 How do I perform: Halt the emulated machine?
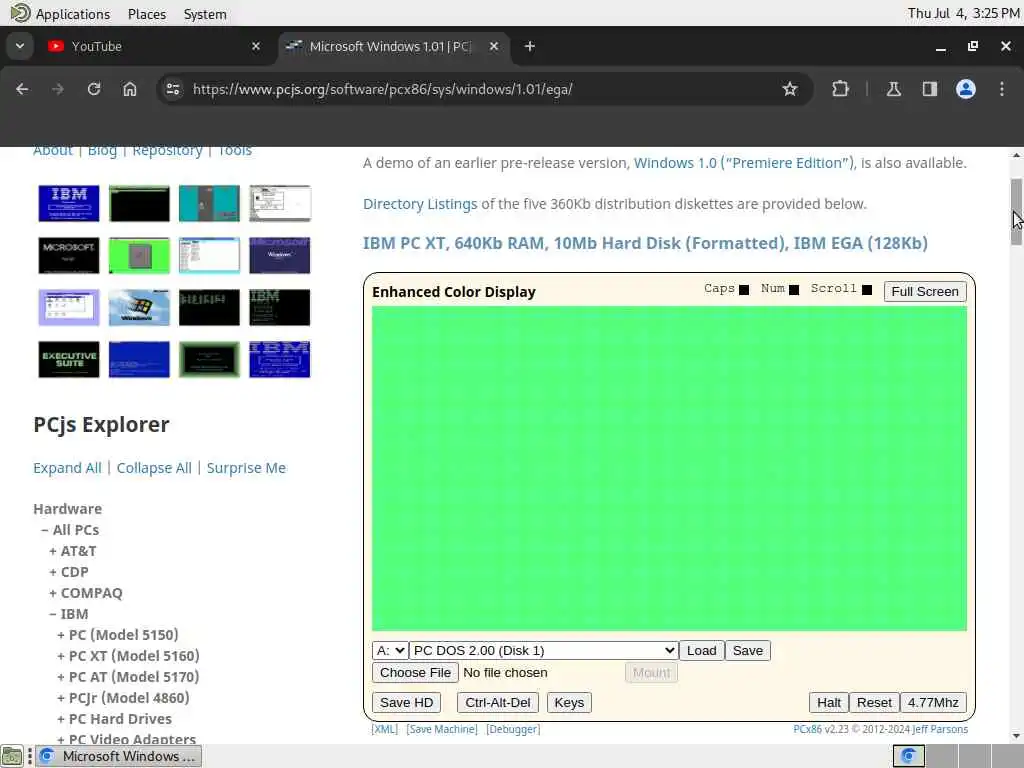829,703
